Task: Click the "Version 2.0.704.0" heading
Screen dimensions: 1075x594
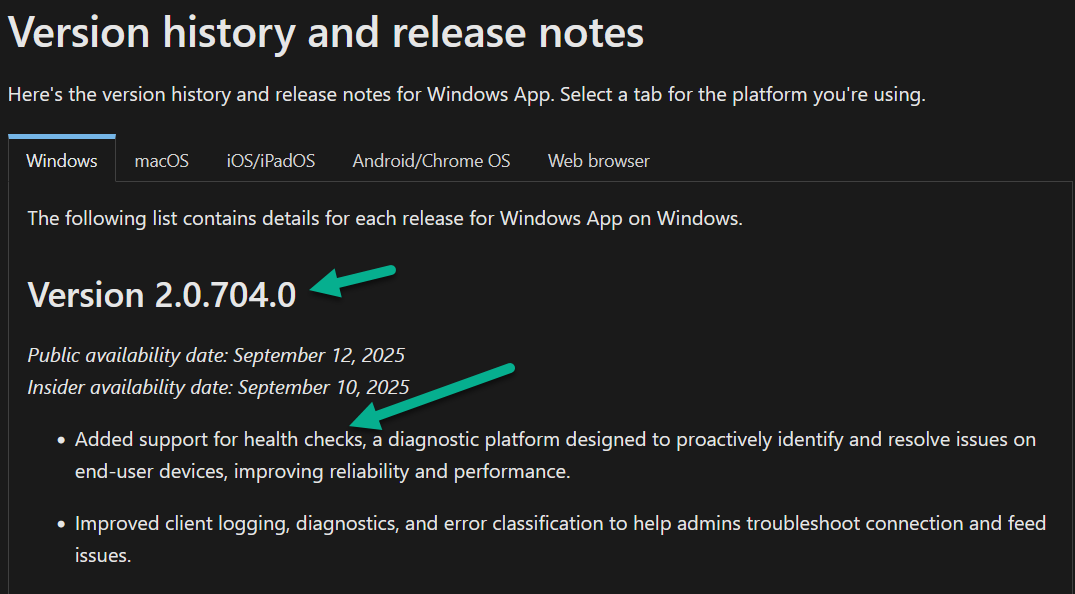Action: (162, 295)
